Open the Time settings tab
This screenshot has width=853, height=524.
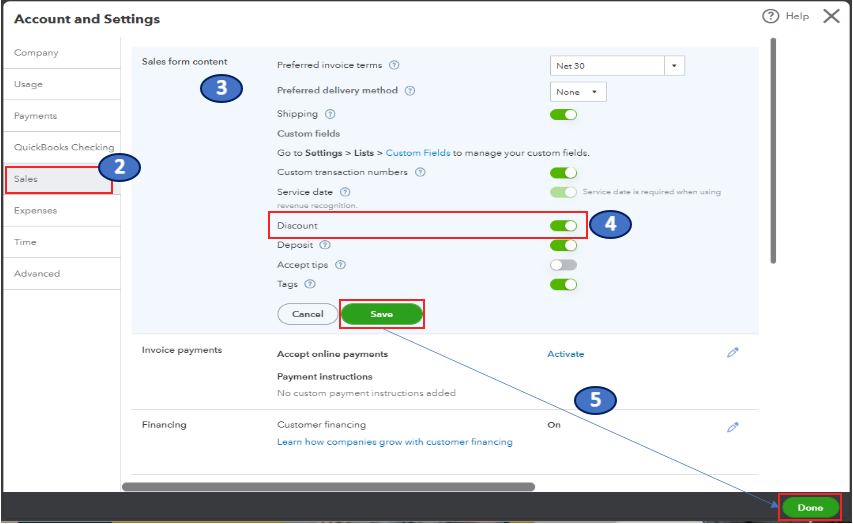point(61,242)
